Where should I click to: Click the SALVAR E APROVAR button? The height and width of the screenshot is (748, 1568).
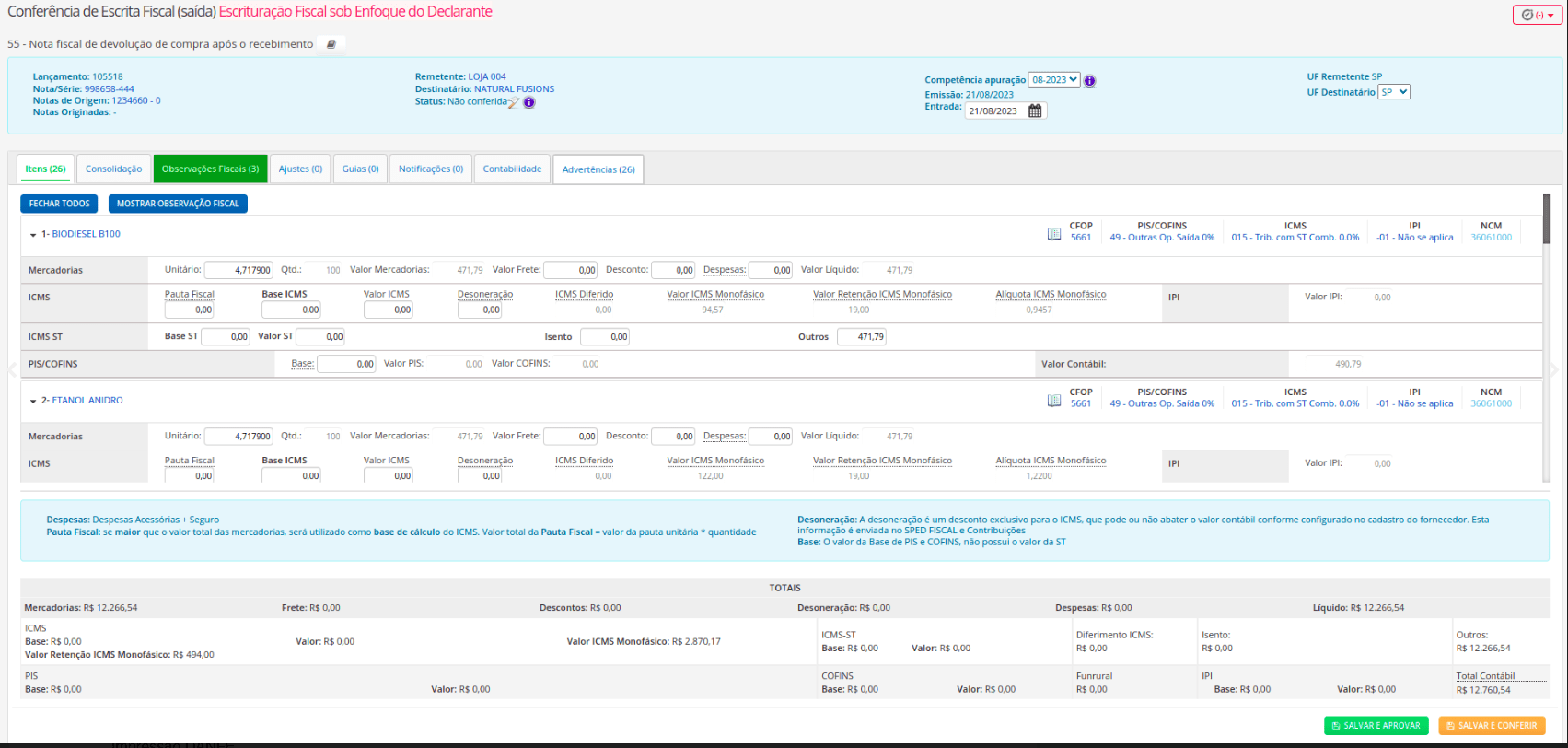pos(1376,726)
